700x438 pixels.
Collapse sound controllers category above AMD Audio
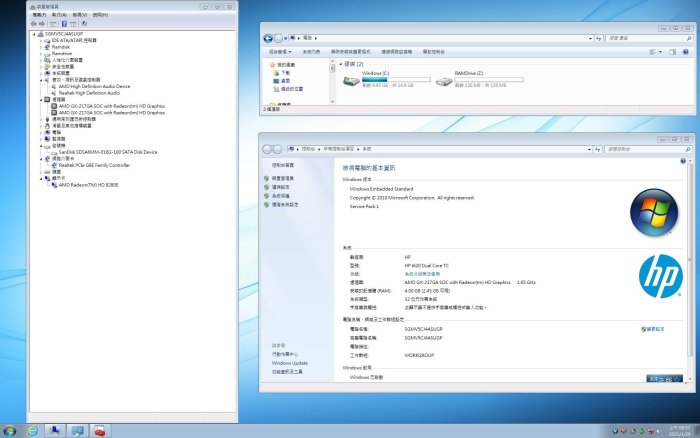[x=41, y=80]
